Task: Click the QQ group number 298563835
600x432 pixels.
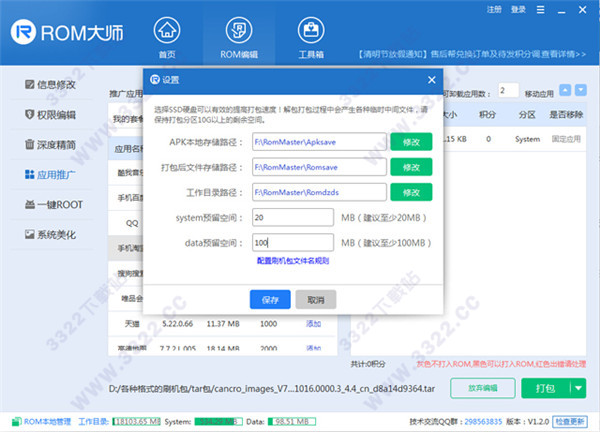Action: pyautogui.click(x=483, y=422)
